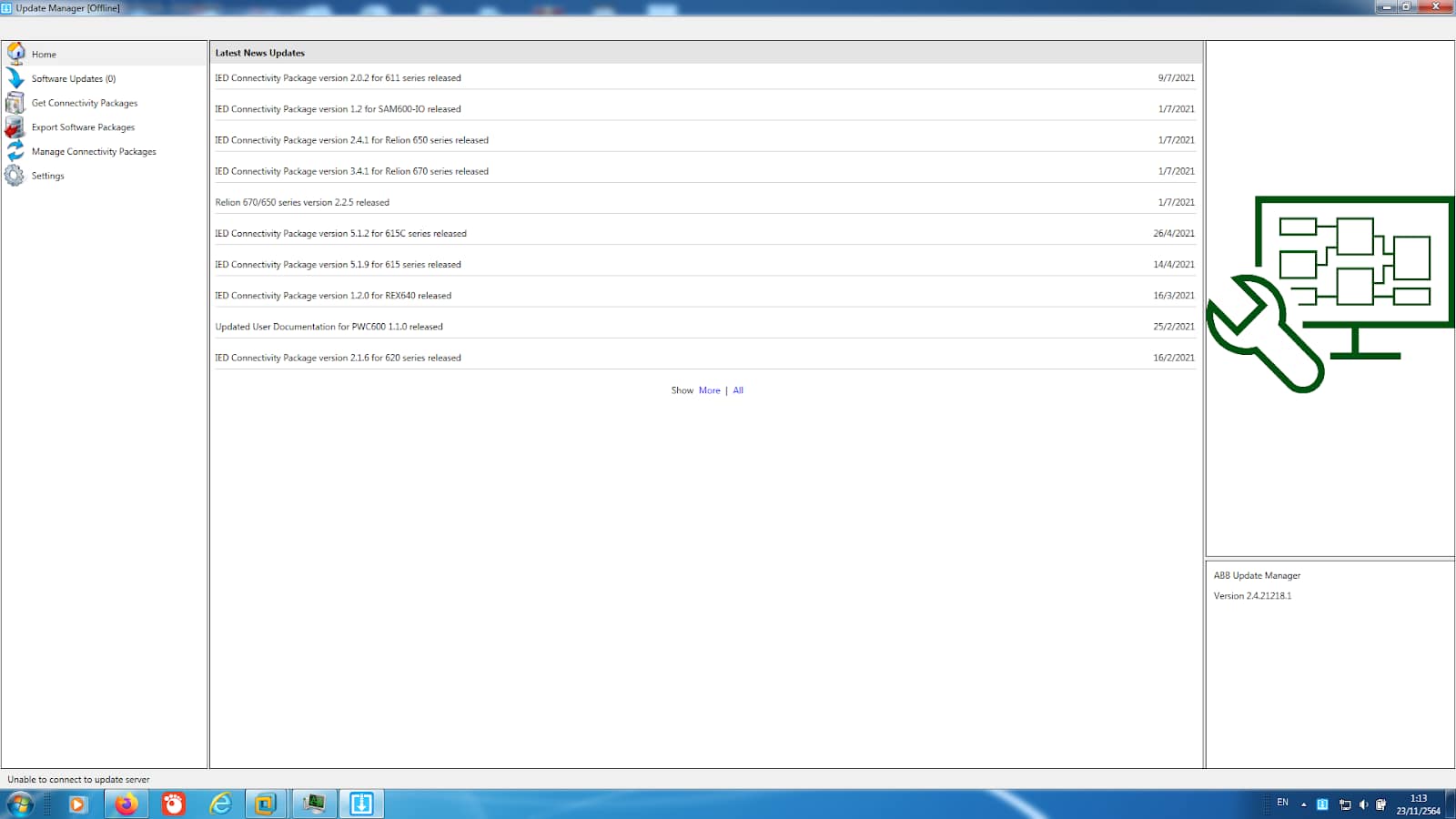Open Firefox from the taskbar

tap(126, 804)
